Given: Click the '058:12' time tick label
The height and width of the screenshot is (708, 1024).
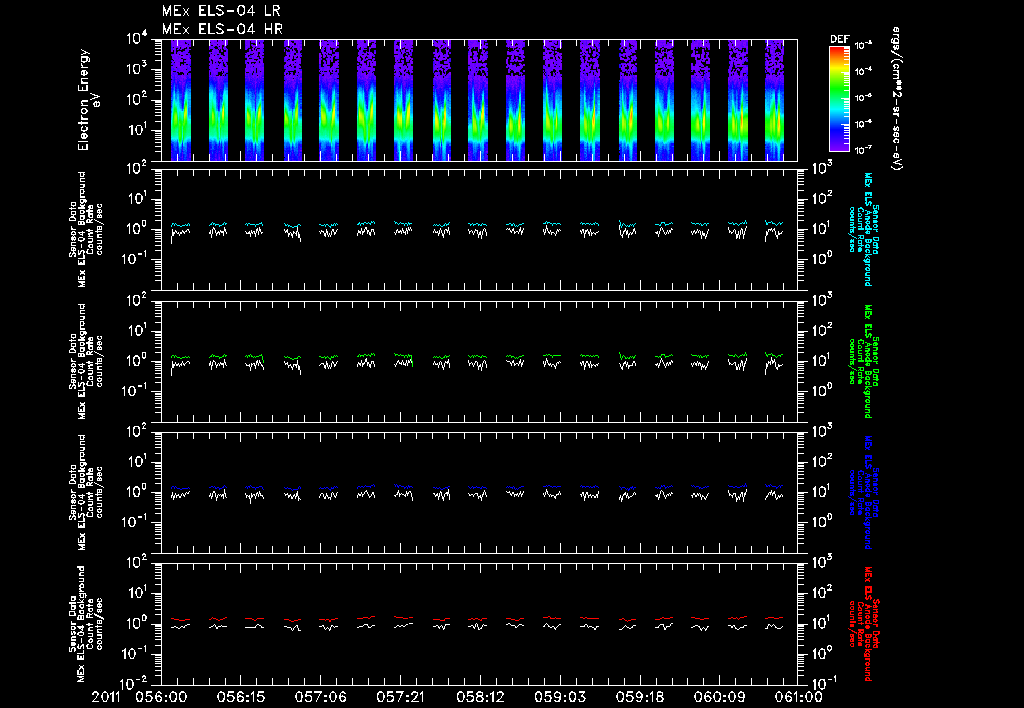Looking at the screenshot, I should (x=479, y=697).
